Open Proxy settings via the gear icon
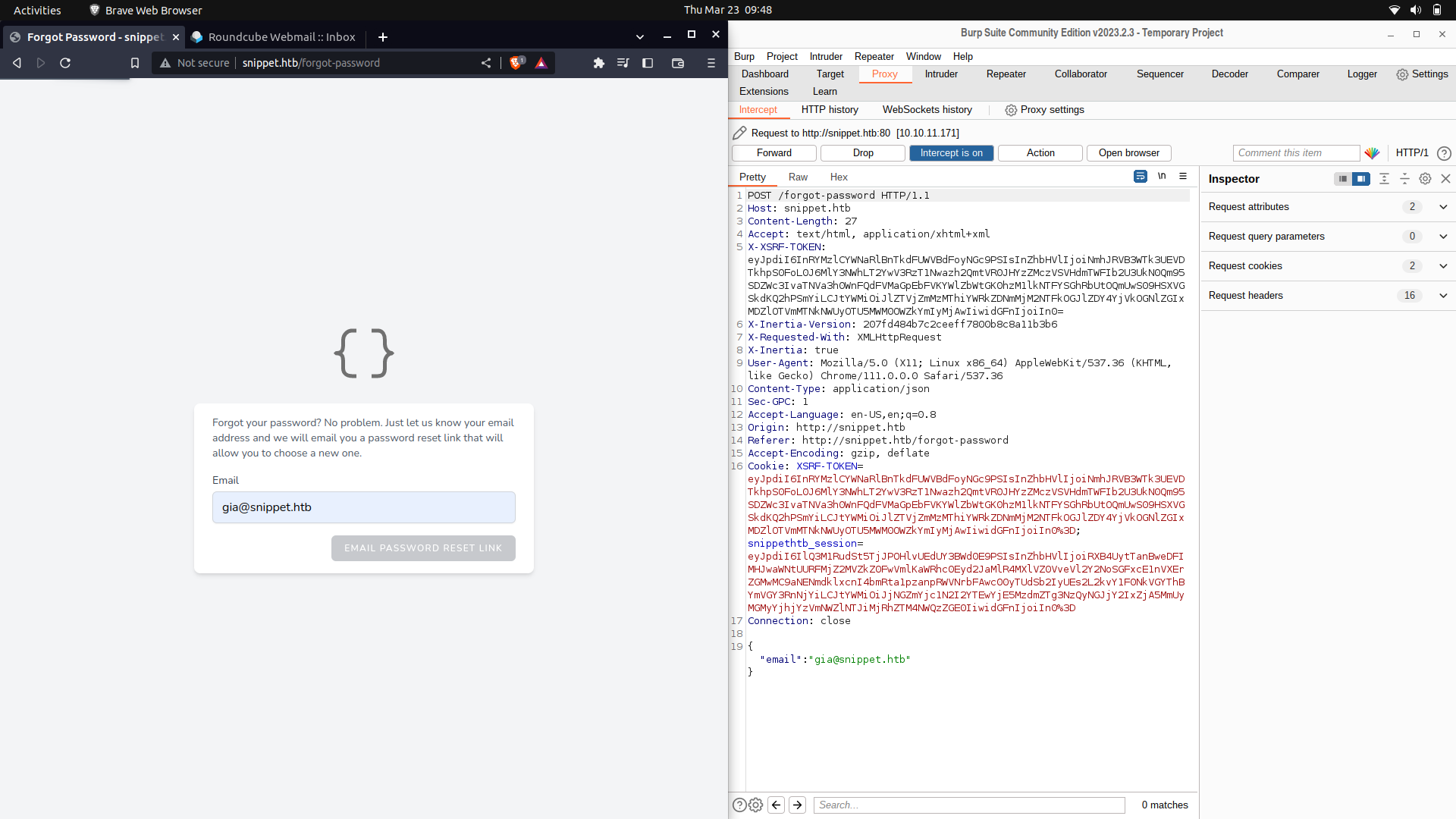This screenshot has height=819, width=1456. point(1010,110)
